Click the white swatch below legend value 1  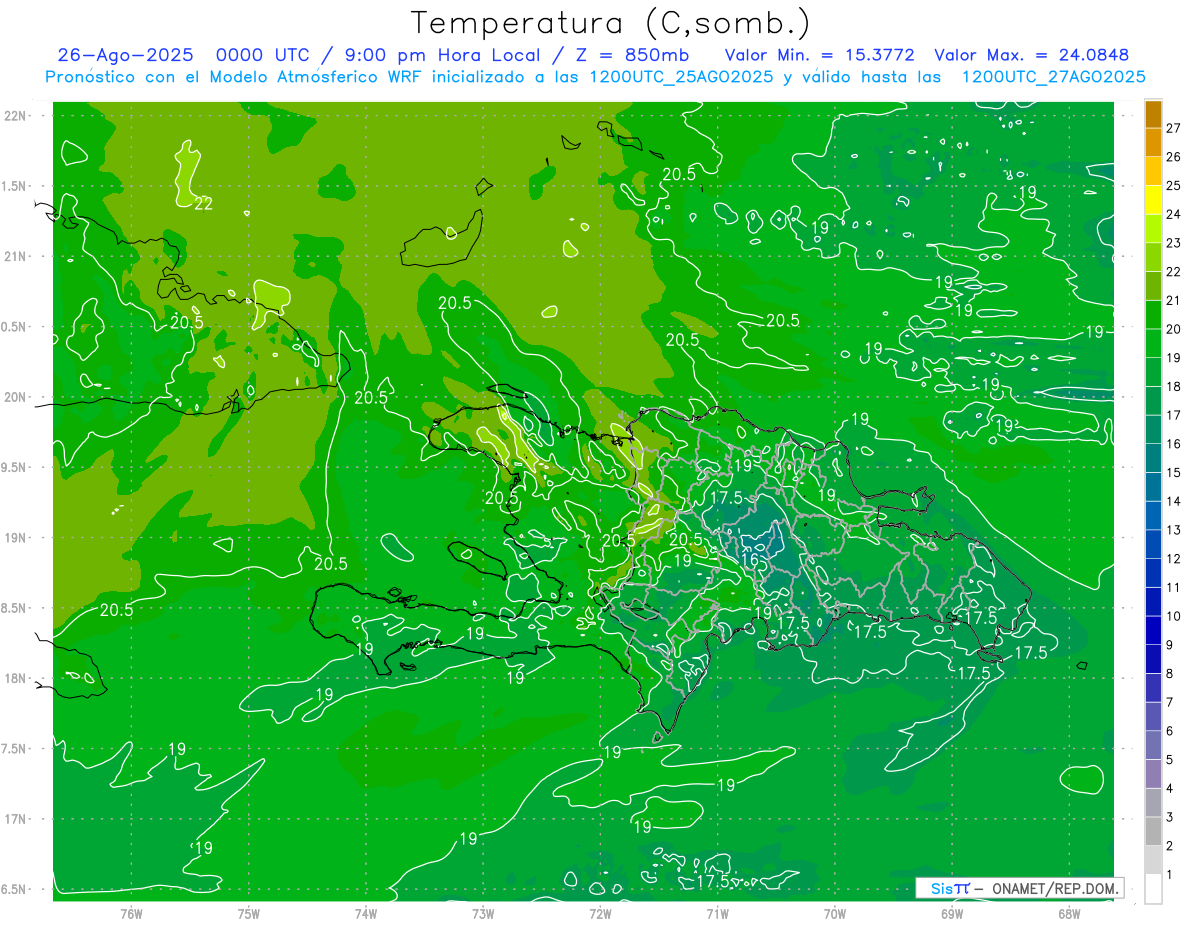(x=1153, y=889)
